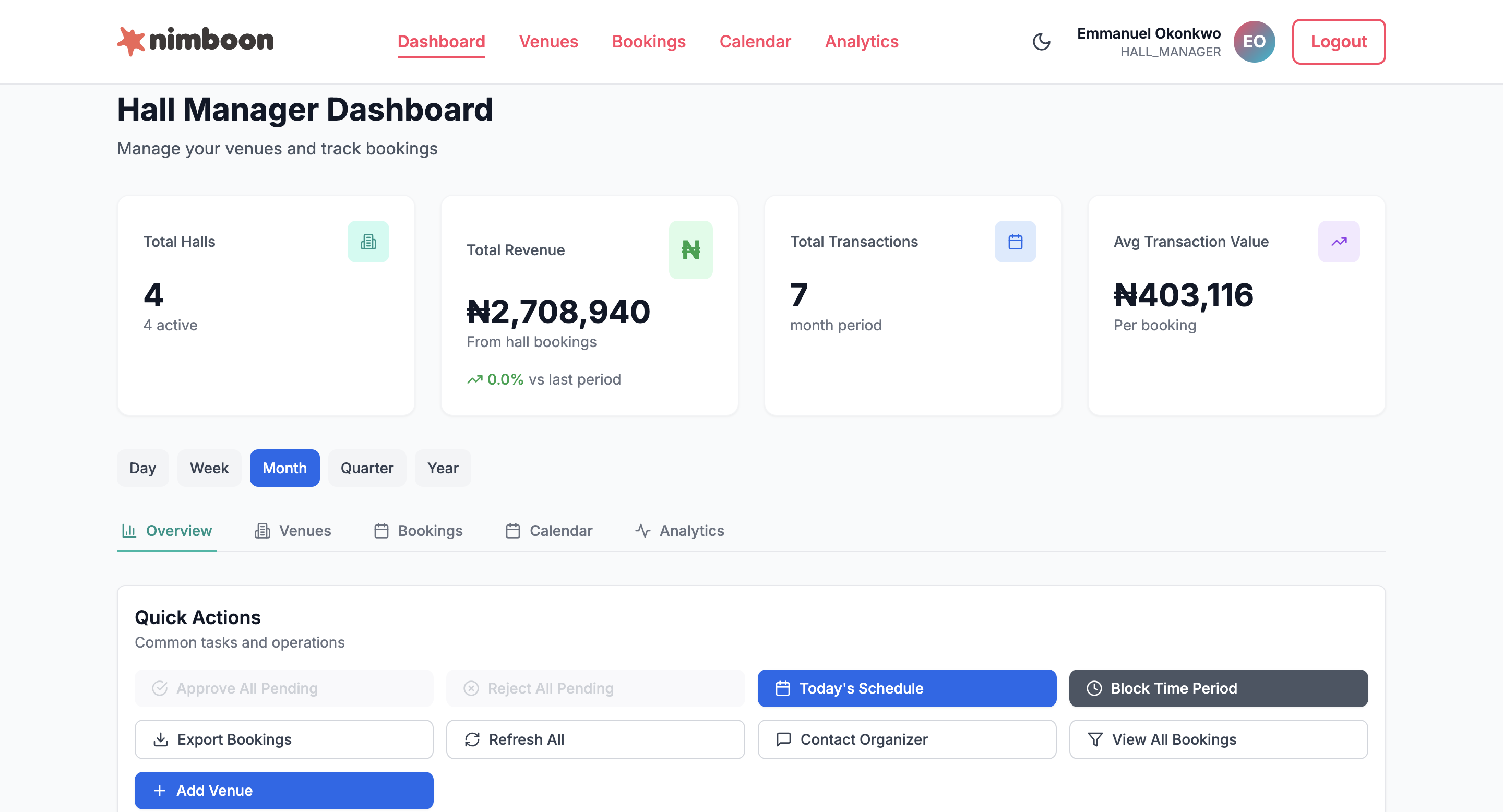Select the Quarter period filter
Screen dimensions: 1503x812
pyautogui.click(x=367, y=468)
